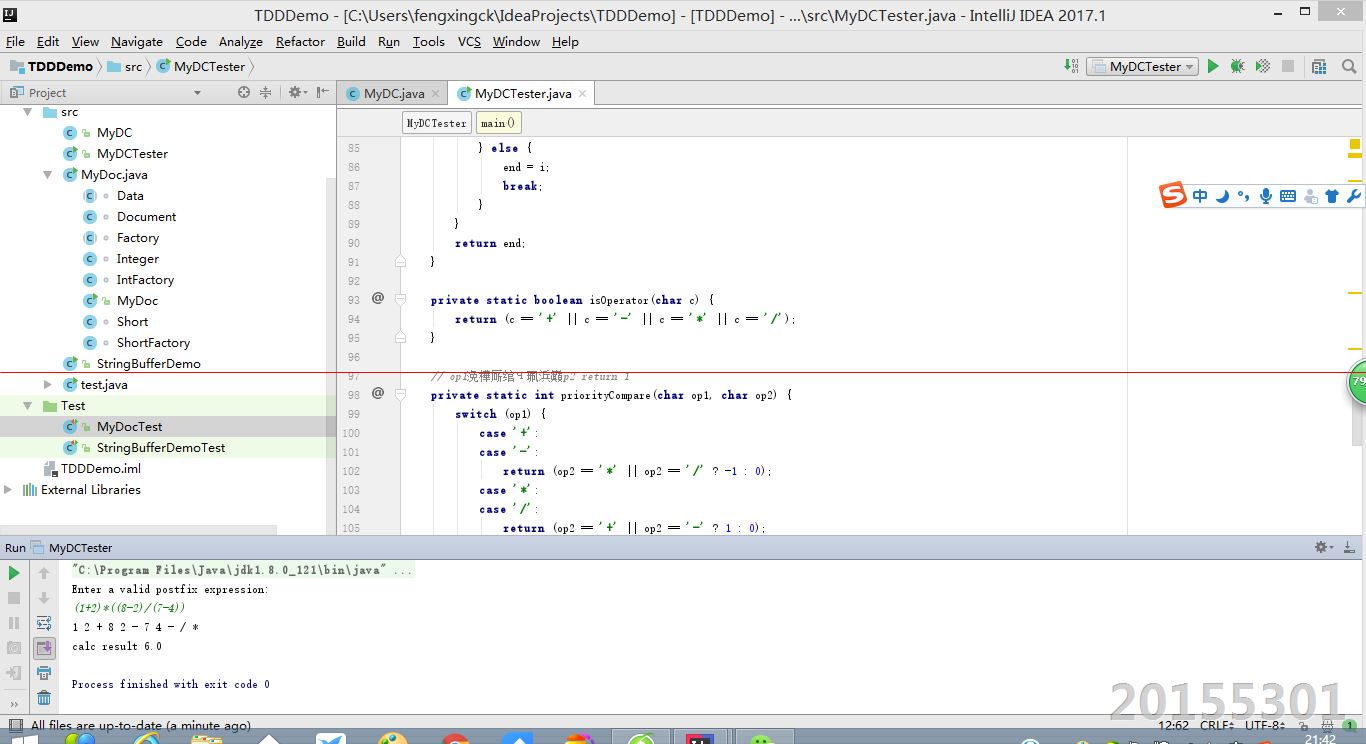Click the Up Stack Trace arrow
Image resolution: width=1366 pixels, height=744 pixels.
44,573
